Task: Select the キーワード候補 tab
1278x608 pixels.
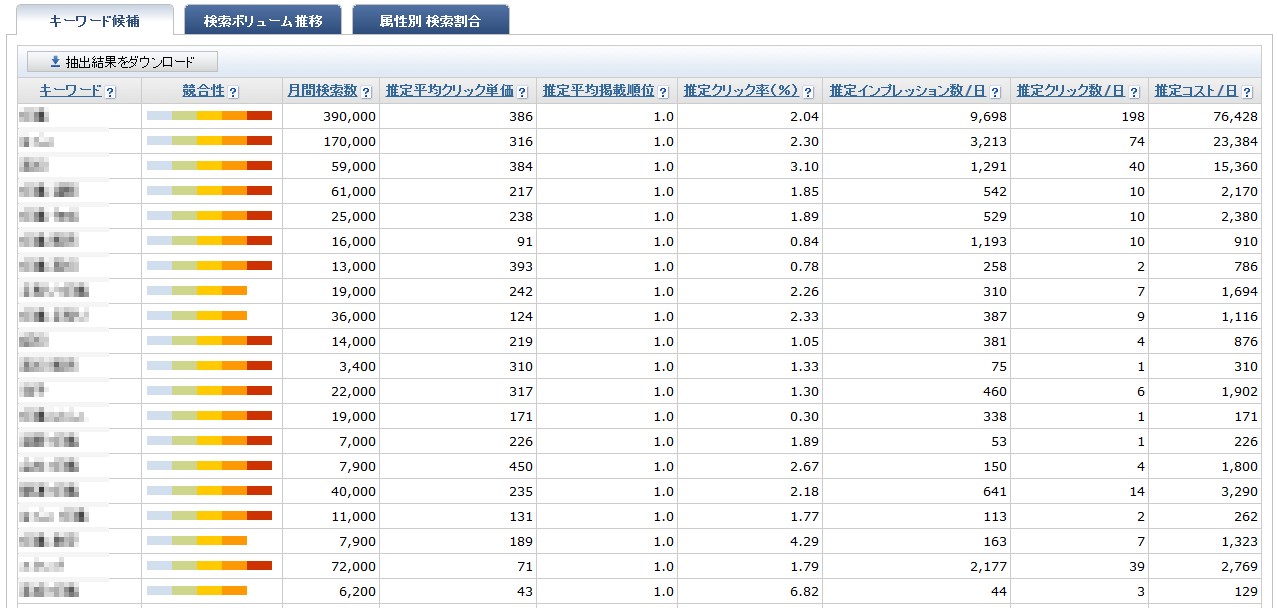Action: click(x=95, y=20)
